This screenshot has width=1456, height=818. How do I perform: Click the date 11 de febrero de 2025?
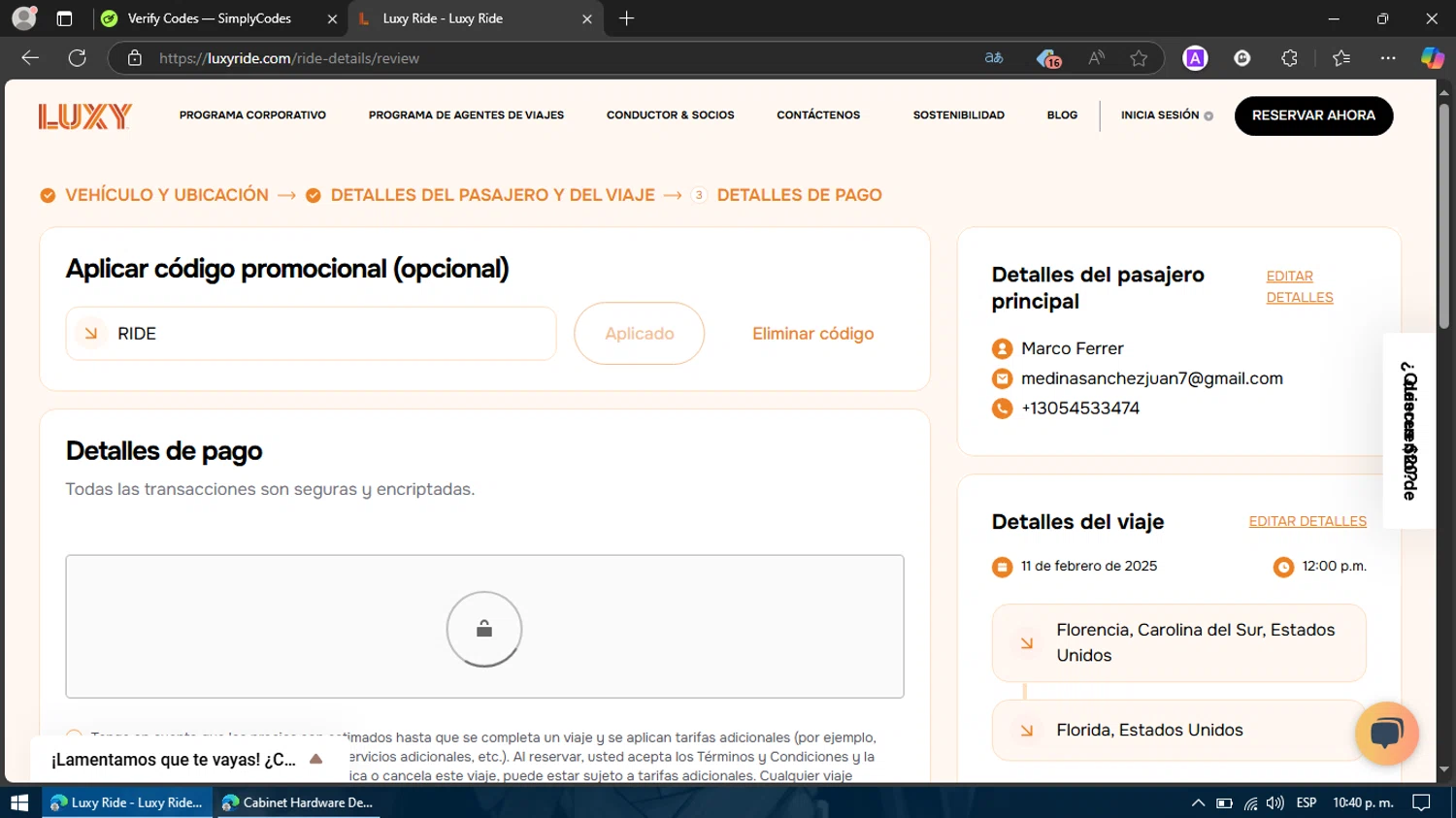pos(1088,567)
